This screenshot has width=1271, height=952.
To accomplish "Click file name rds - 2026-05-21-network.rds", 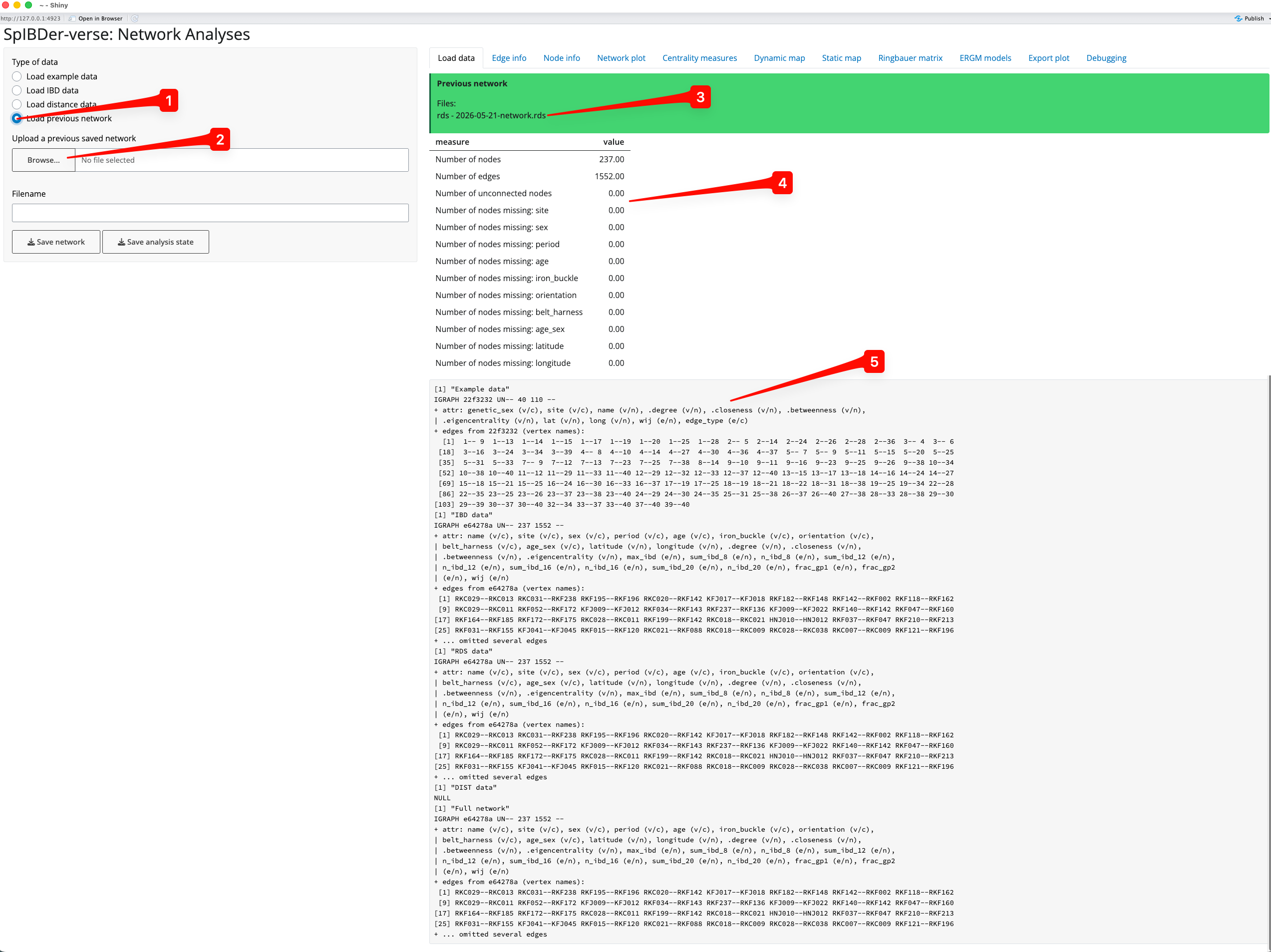I will coord(491,115).
